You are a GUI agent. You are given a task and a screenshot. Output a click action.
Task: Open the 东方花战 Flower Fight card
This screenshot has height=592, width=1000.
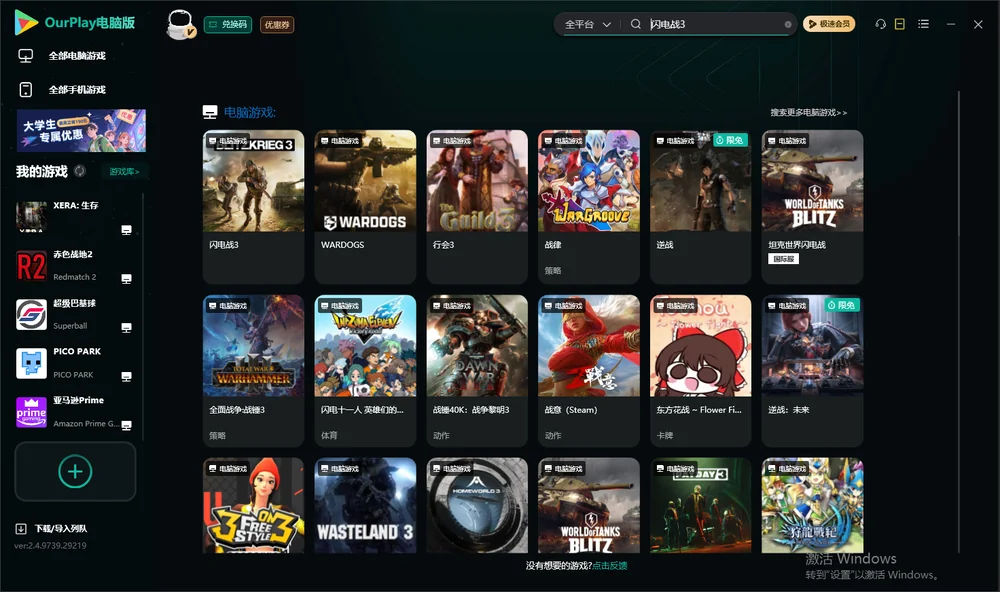700,371
